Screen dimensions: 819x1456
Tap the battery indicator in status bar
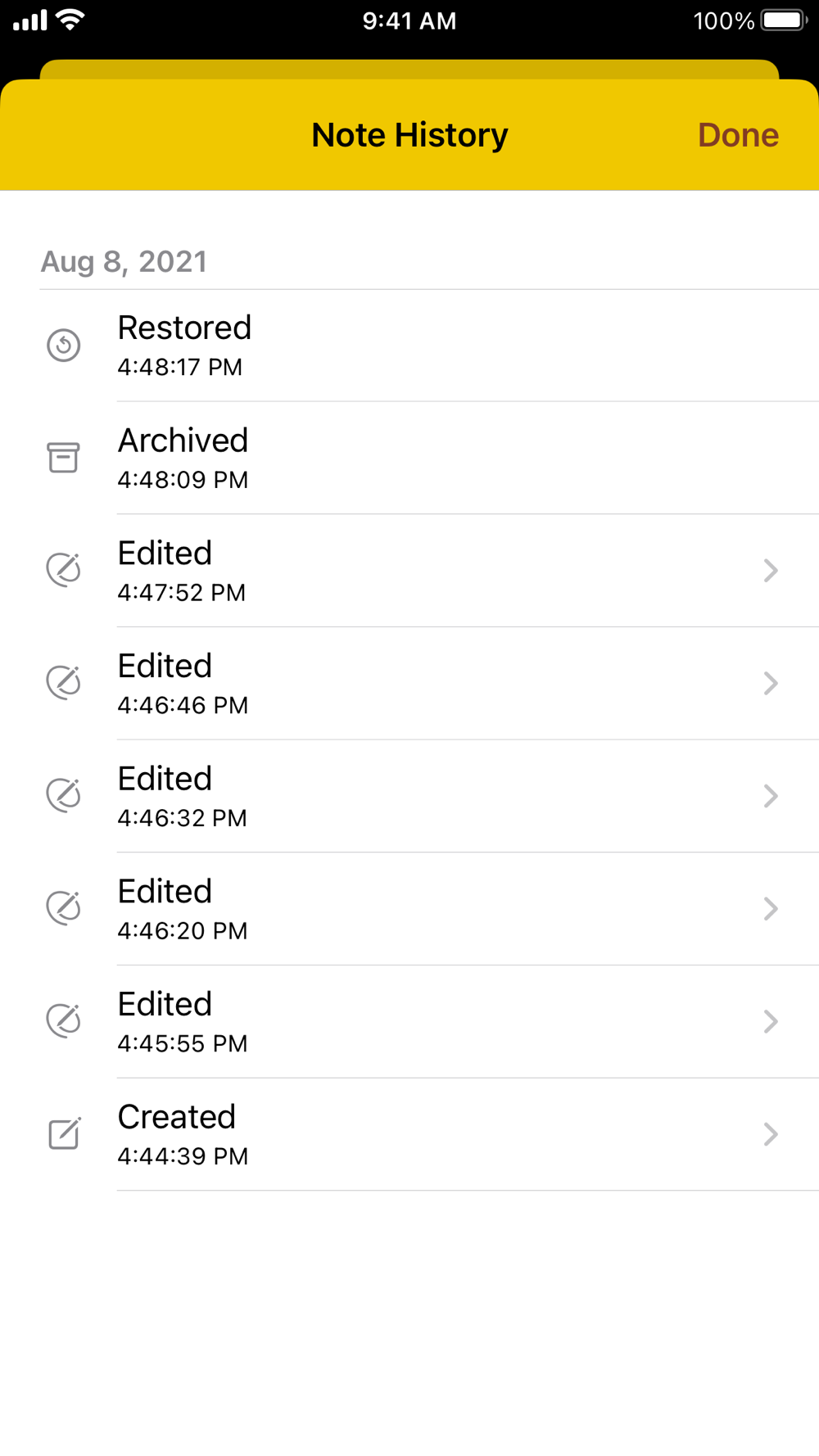coord(784,20)
